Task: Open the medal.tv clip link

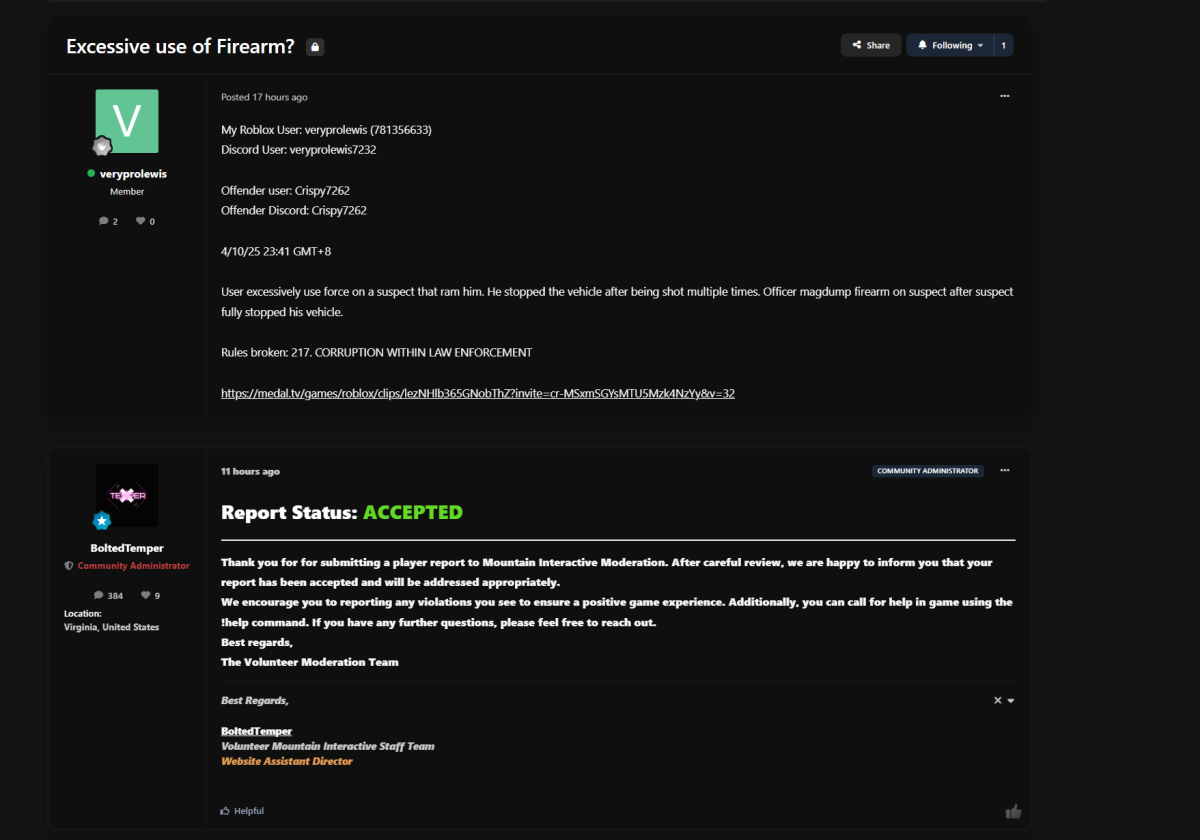Action: click(478, 393)
